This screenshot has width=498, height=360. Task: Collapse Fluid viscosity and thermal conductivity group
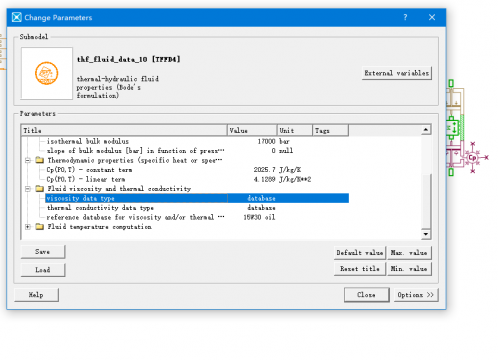coord(28,189)
